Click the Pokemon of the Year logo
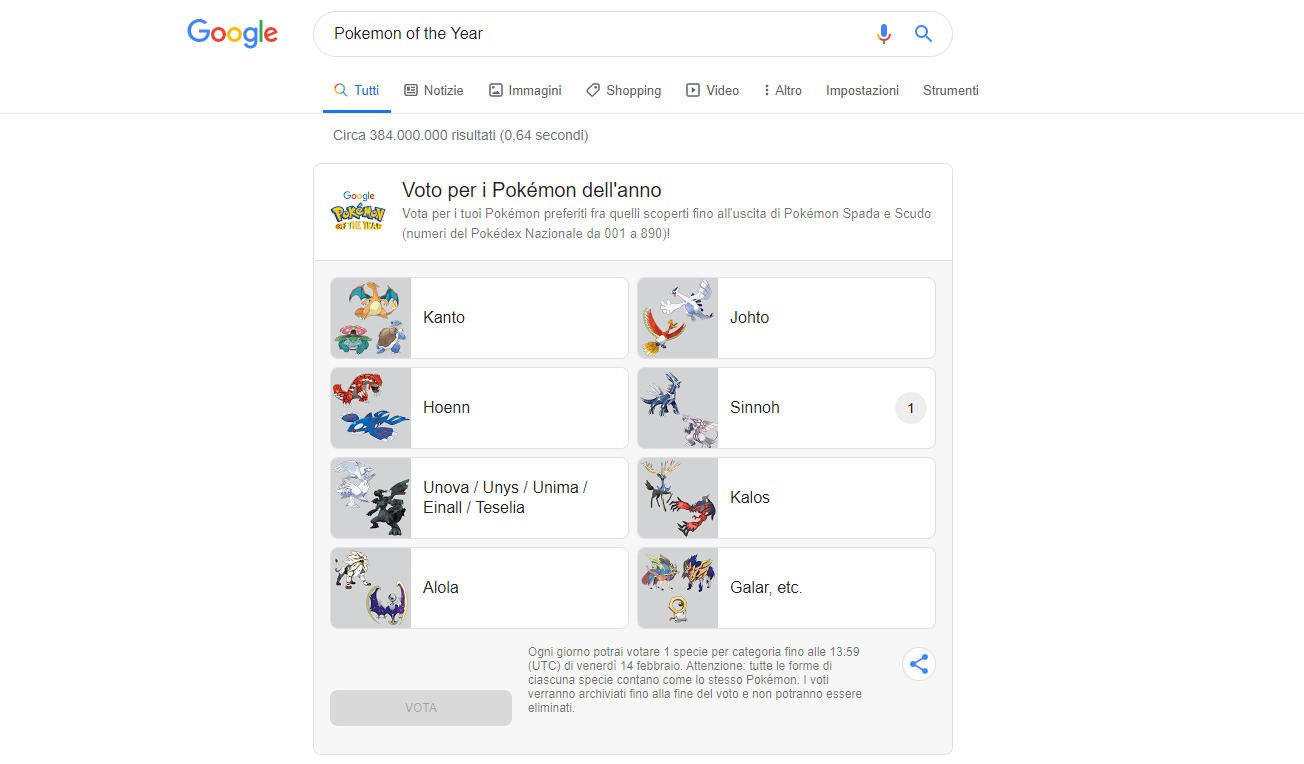This screenshot has height=764, width=1304. 357,211
